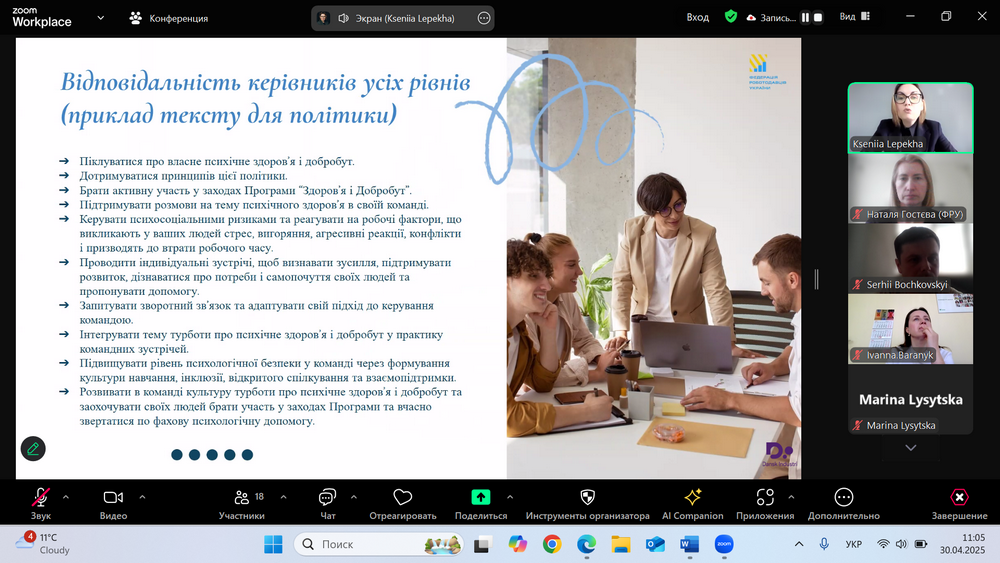Click the green annotation pencil button
The width and height of the screenshot is (1000, 563).
tap(33, 449)
